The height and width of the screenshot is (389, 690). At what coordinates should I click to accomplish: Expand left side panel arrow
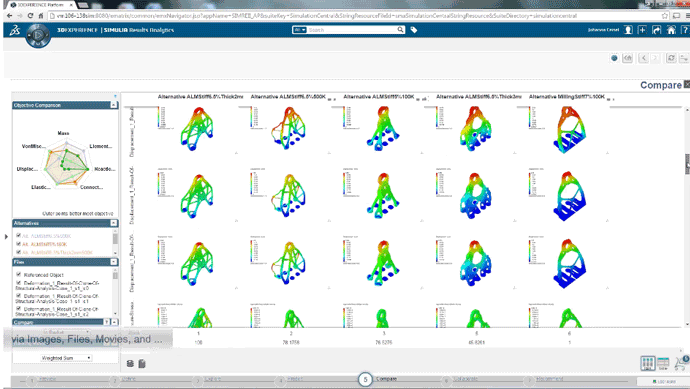pyautogui.click(x=6, y=237)
